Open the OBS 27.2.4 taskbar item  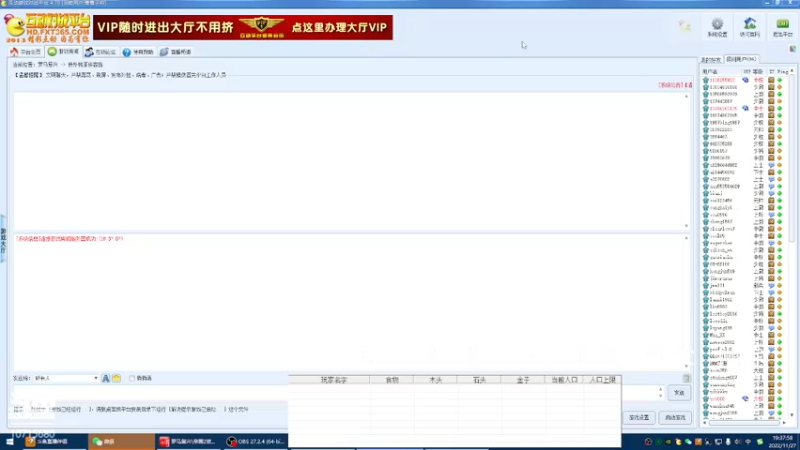(x=255, y=442)
